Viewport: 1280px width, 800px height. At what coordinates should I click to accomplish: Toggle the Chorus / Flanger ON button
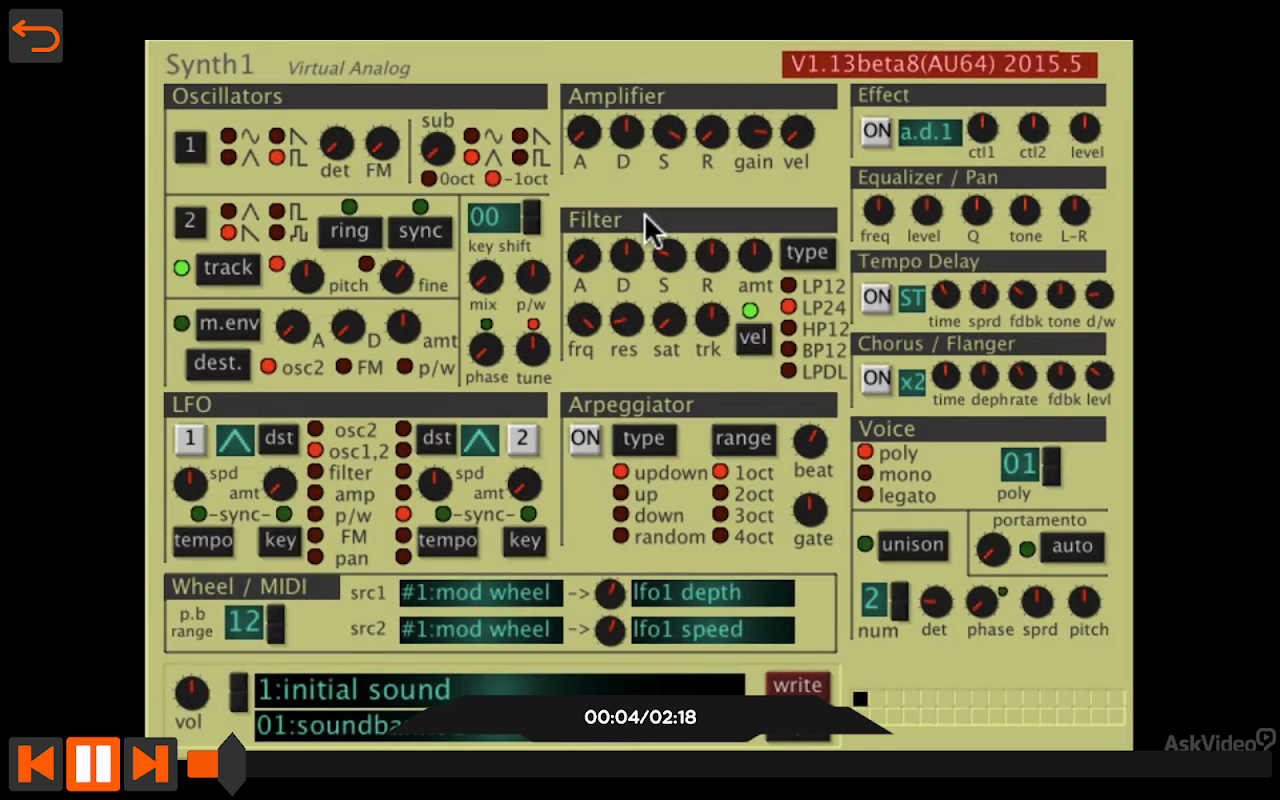point(877,378)
